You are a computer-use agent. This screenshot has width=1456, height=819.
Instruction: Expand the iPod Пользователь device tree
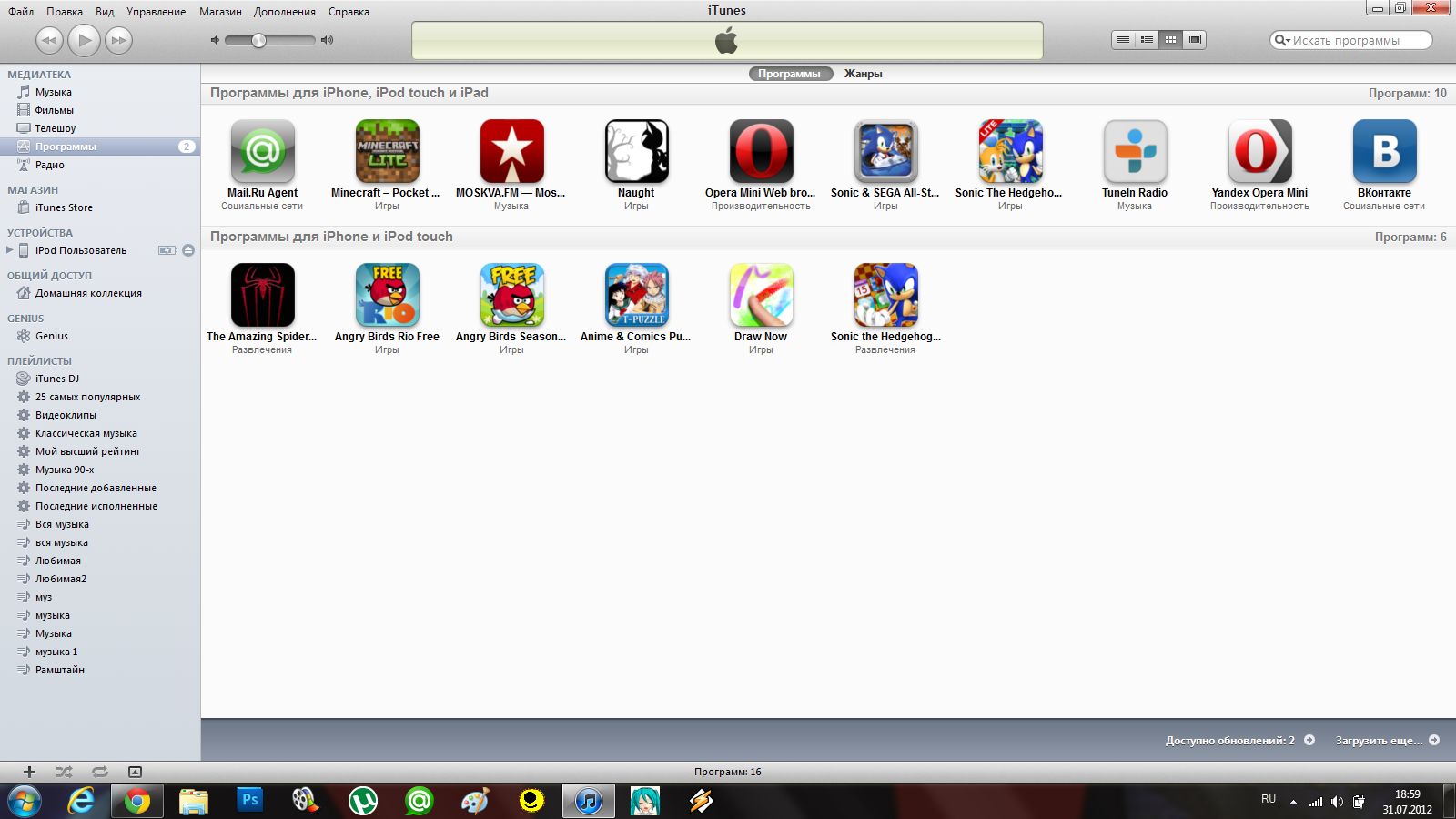pos(10,250)
